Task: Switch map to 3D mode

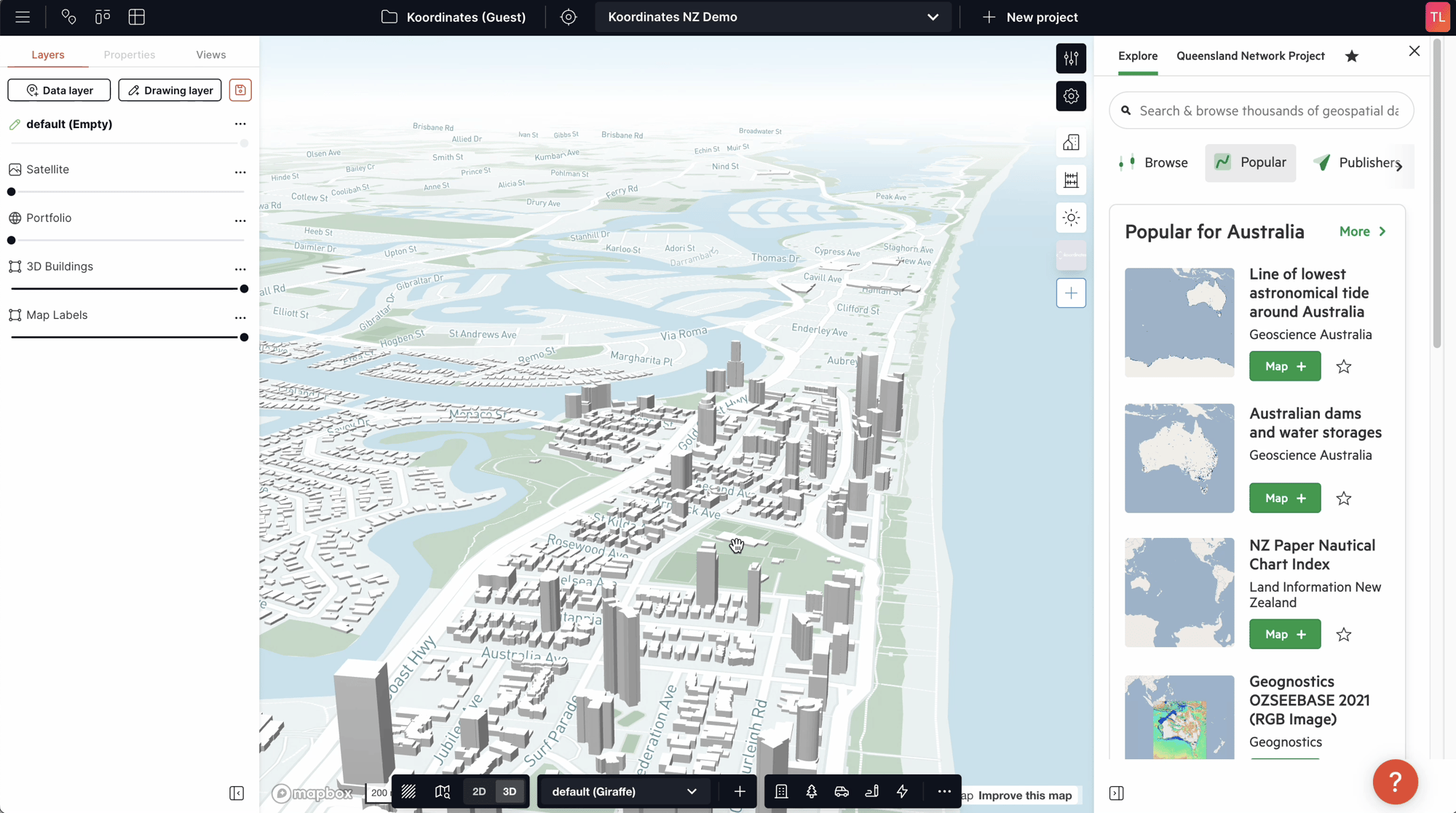Action: point(510,792)
